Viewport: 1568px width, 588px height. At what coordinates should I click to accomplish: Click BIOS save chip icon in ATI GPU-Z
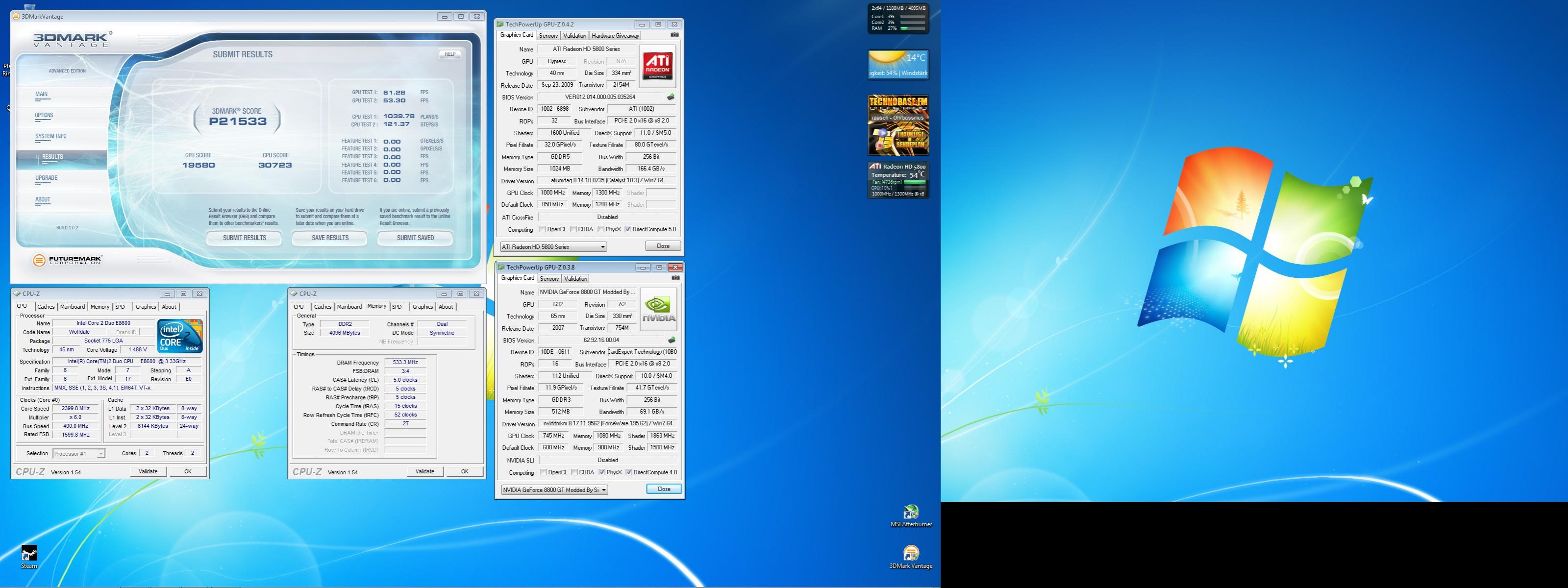[x=671, y=97]
